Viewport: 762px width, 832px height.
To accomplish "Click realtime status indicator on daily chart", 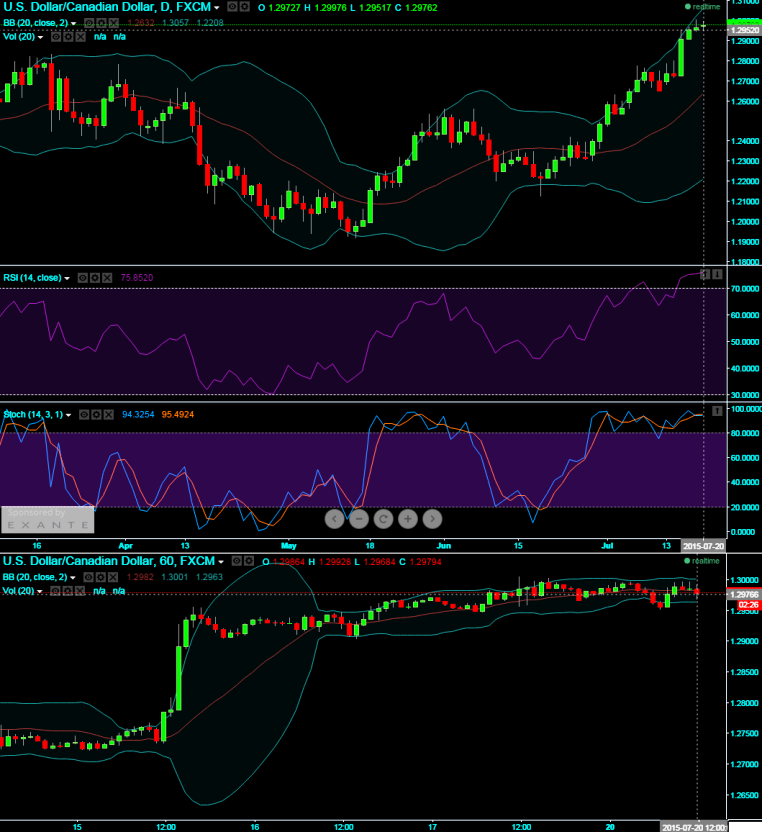I will coord(703,7).
